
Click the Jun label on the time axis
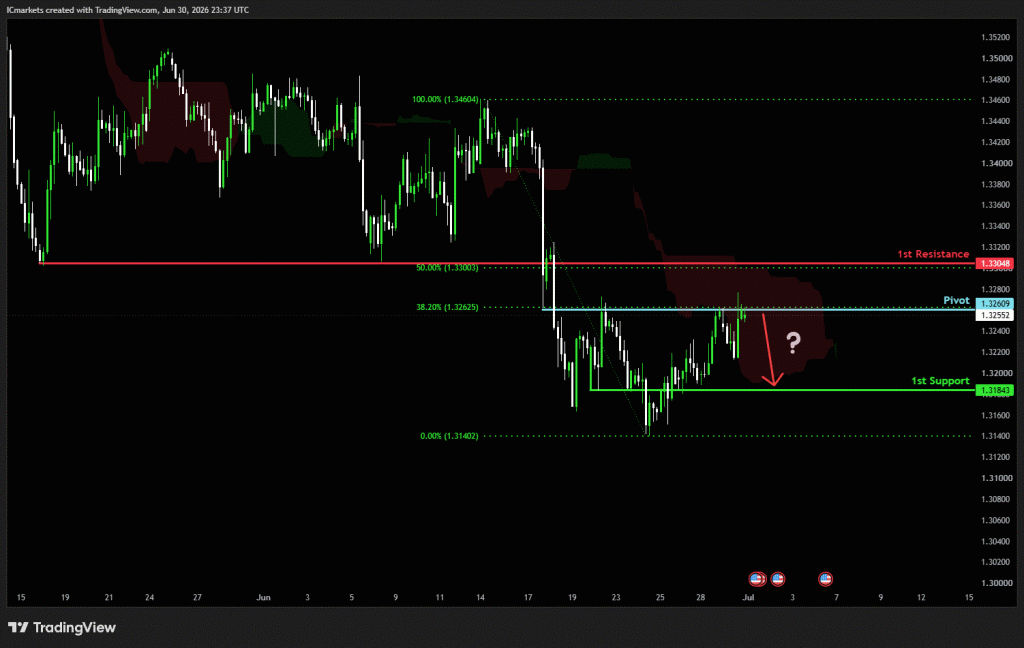[263, 597]
